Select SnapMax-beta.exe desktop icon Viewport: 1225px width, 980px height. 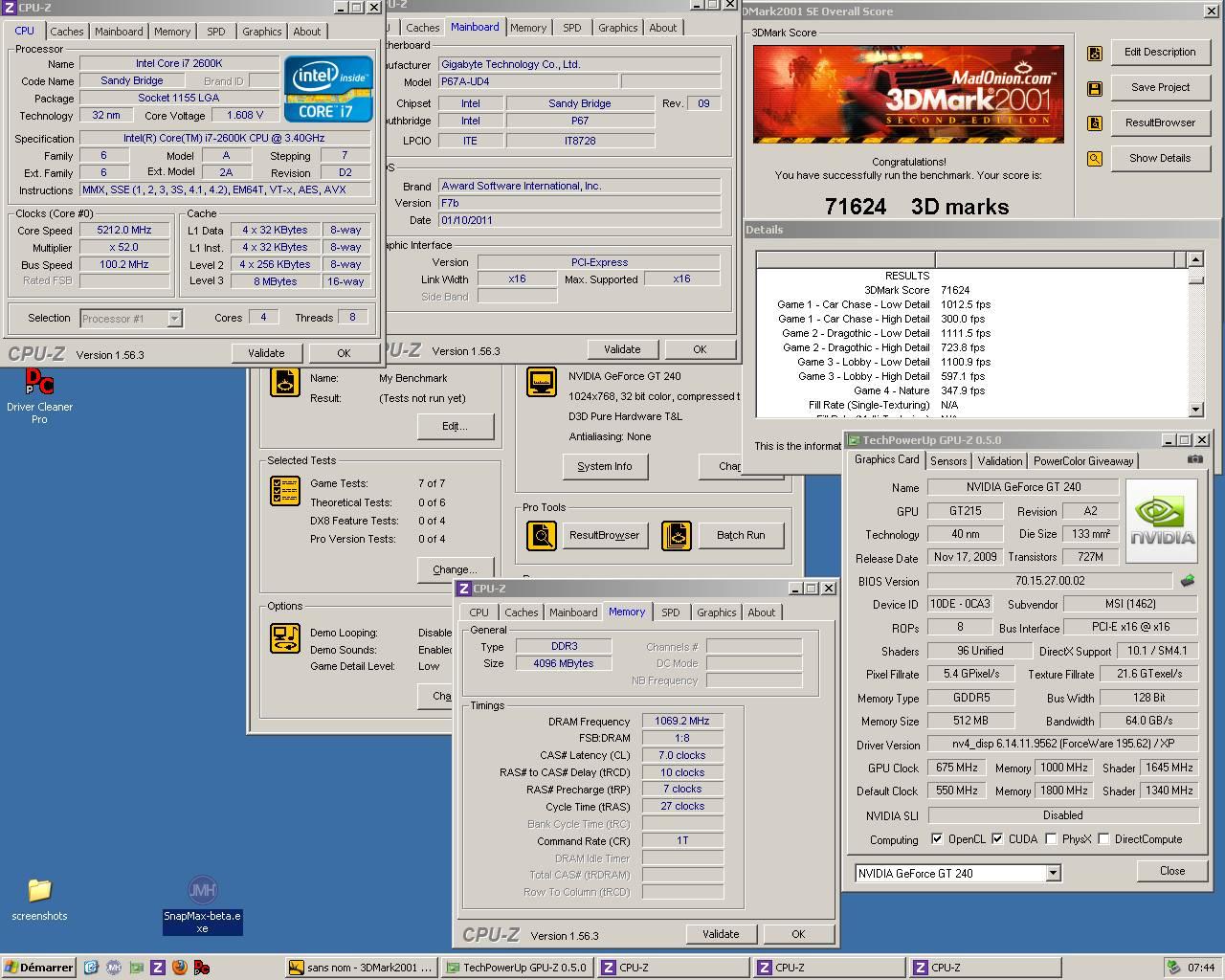pyautogui.click(x=202, y=903)
